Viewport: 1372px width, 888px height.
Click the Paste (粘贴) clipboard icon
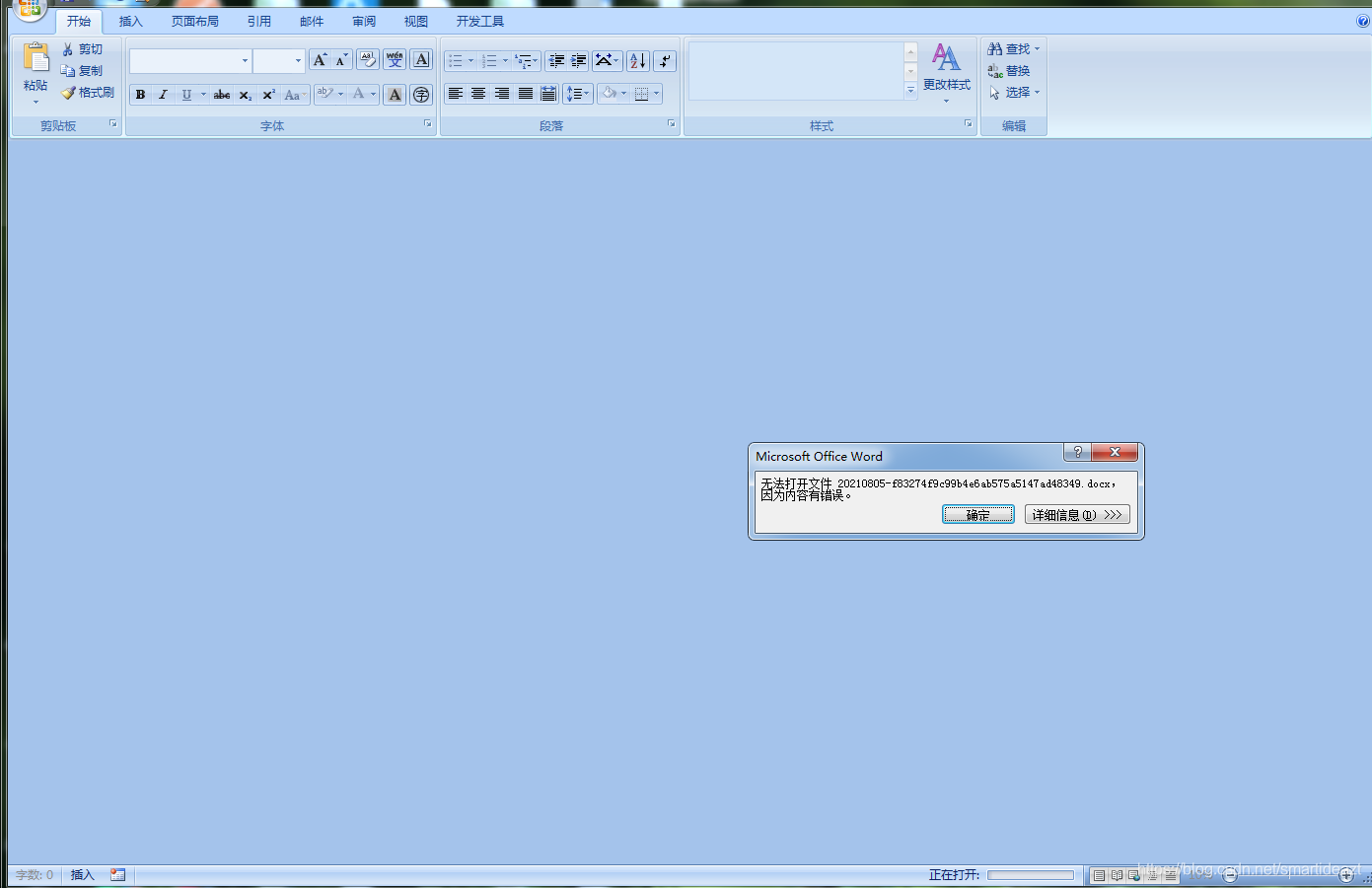coord(36,57)
